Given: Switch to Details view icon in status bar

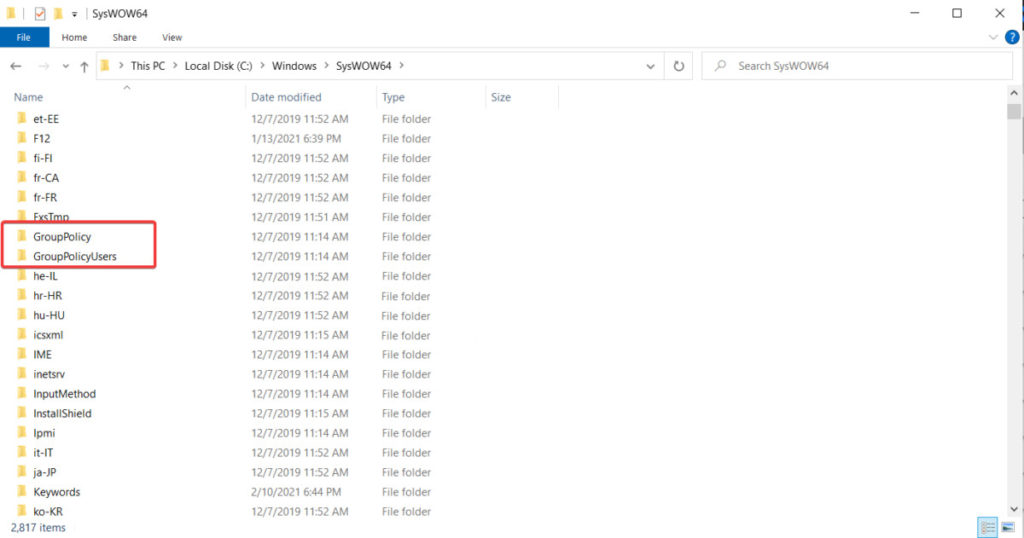Looking at the screenshot, I should point(988,527).
